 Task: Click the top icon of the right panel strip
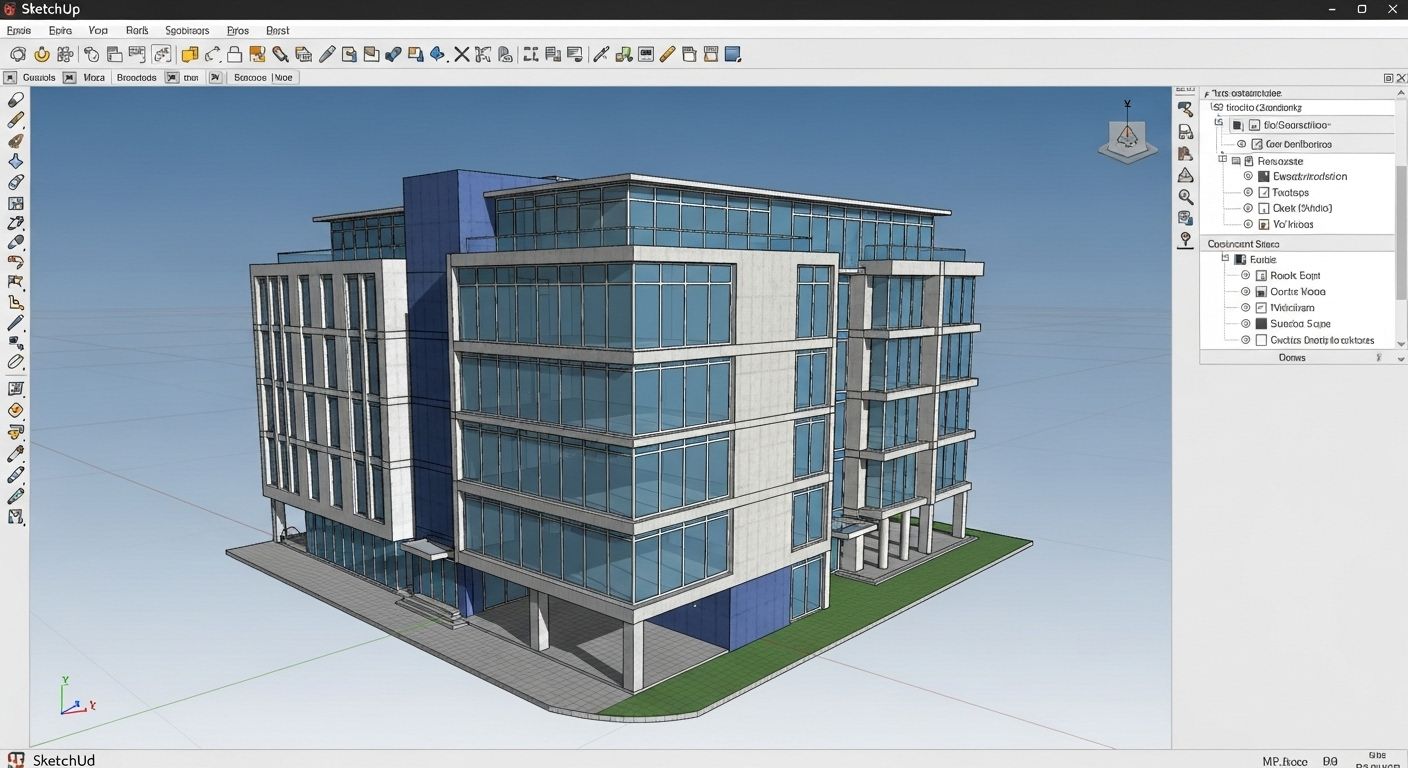pyautogui.click(x=1186, y=109)
